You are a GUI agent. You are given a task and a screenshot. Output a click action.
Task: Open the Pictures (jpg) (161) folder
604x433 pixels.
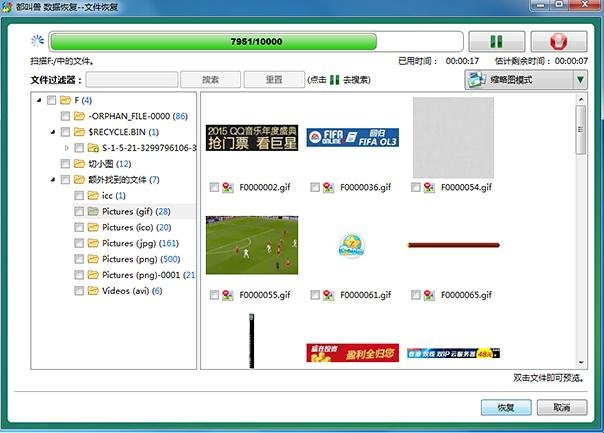140,243
